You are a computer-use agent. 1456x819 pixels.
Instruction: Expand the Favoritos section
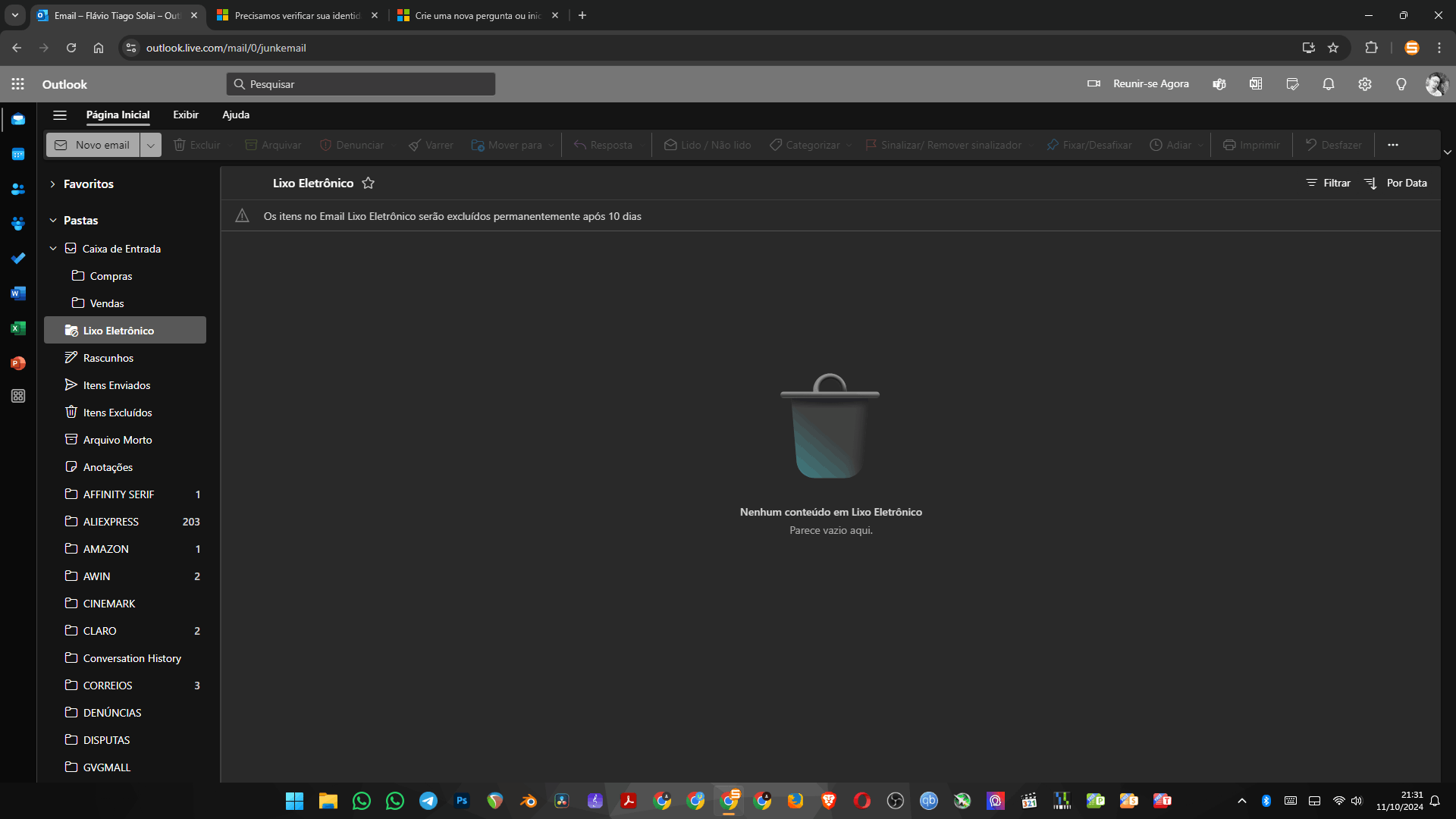[x=53, y=184]
